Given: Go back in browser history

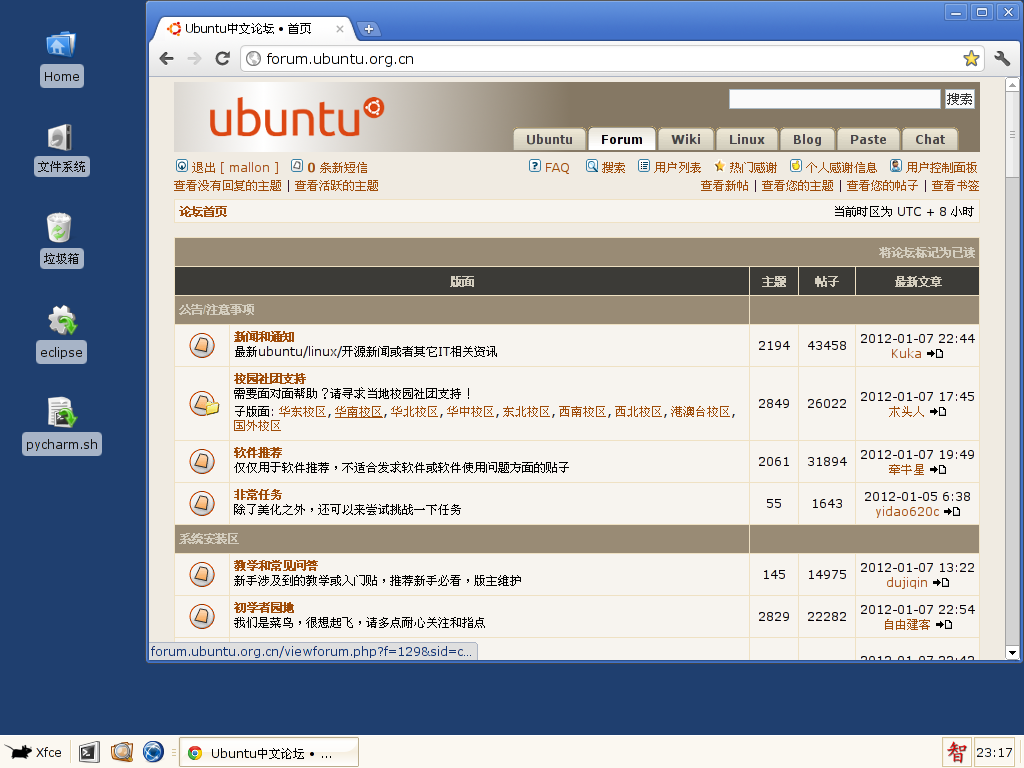Looking at the screenshot, I should click(167, 59).
